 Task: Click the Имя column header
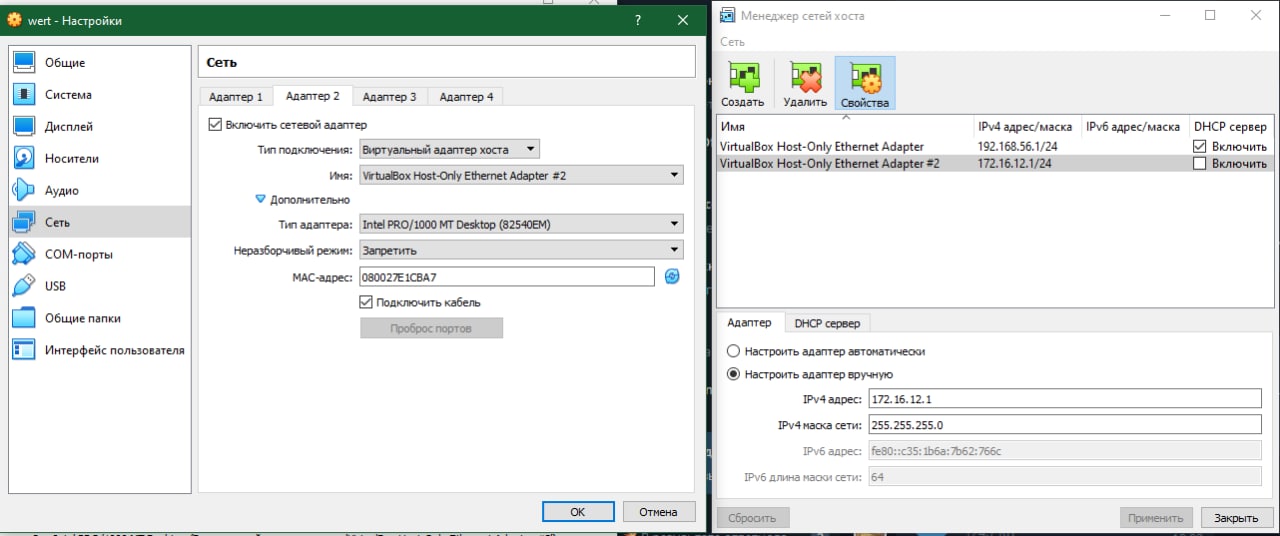point(845,127)
